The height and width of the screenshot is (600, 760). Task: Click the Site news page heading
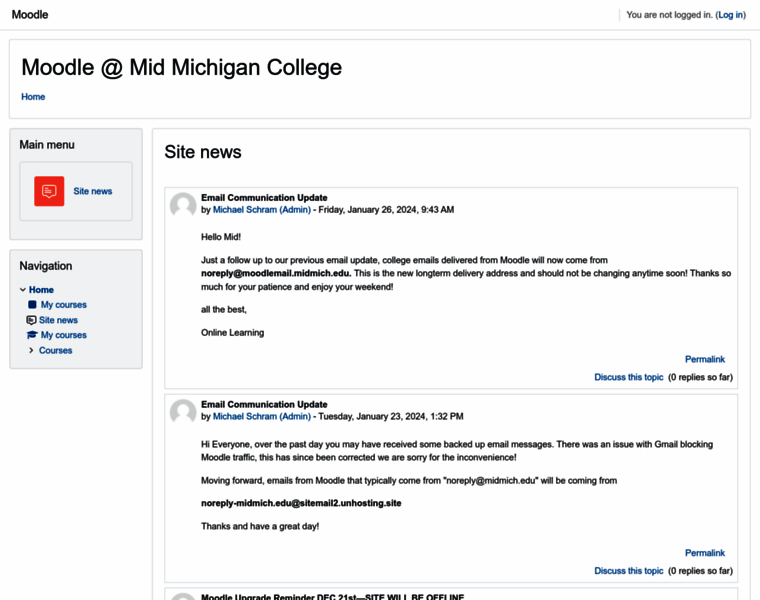(203, 152)
